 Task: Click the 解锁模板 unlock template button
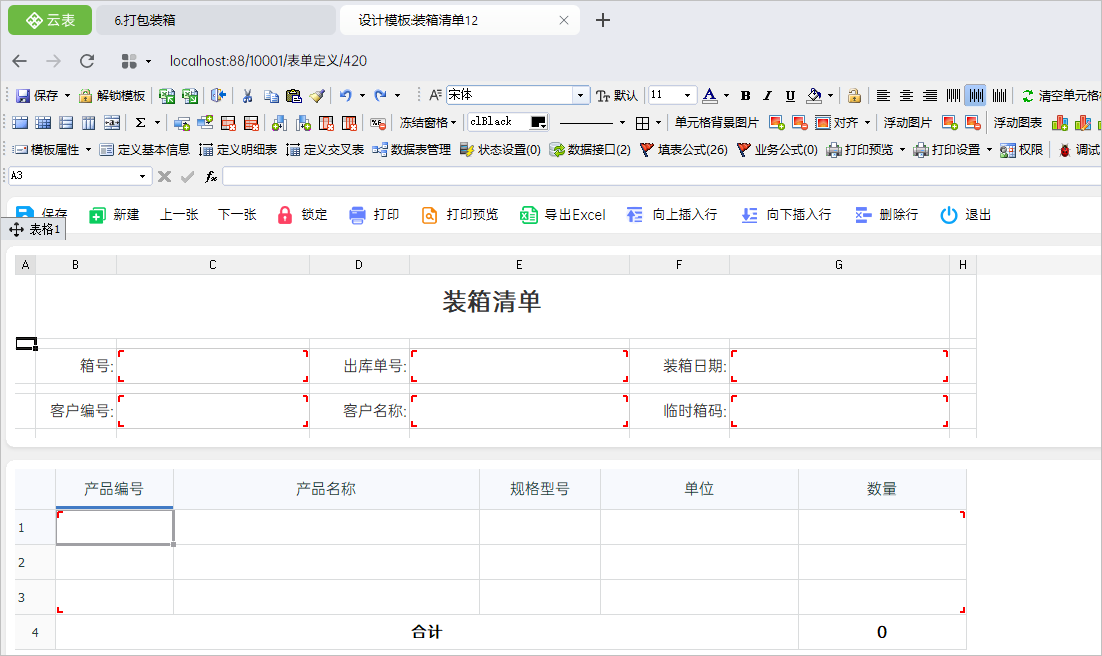112,96
